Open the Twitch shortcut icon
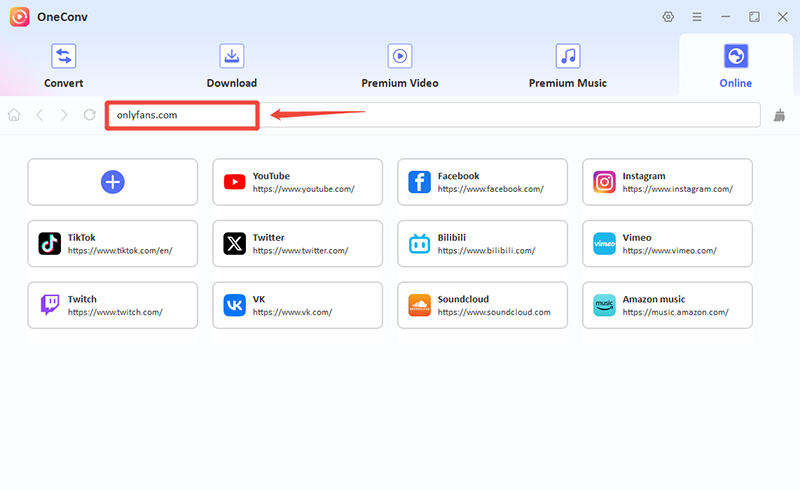Screen dimensions: 800x490 click(49, 305)
